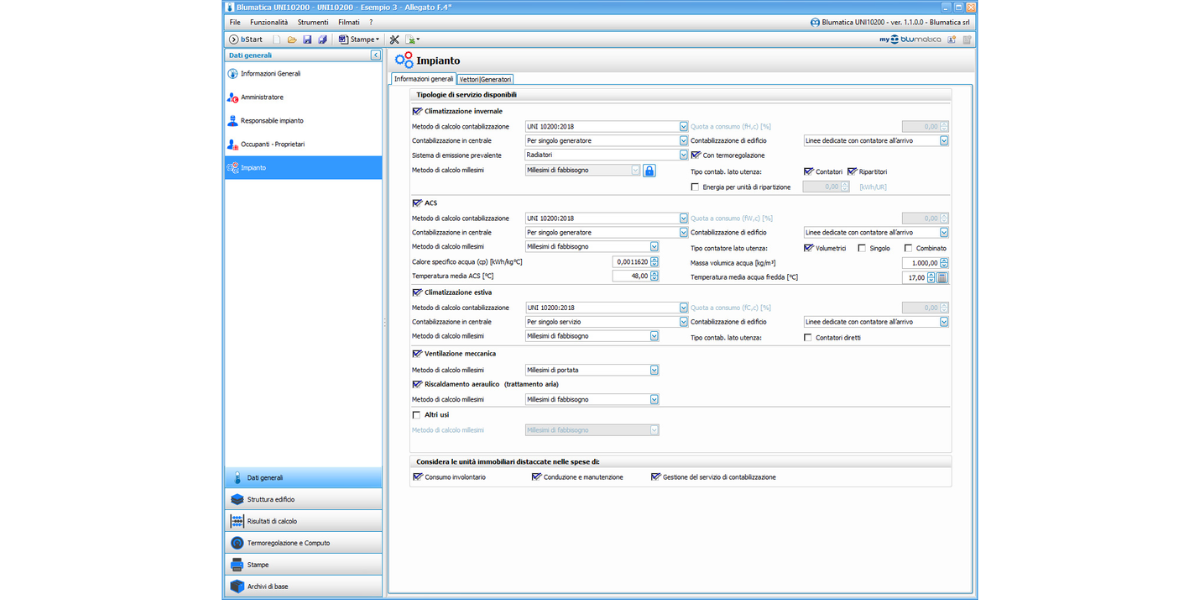Viewport: 1200px width, 600px height.
Task: Enable the Altri usi checkbox
Action: [417, 415]
